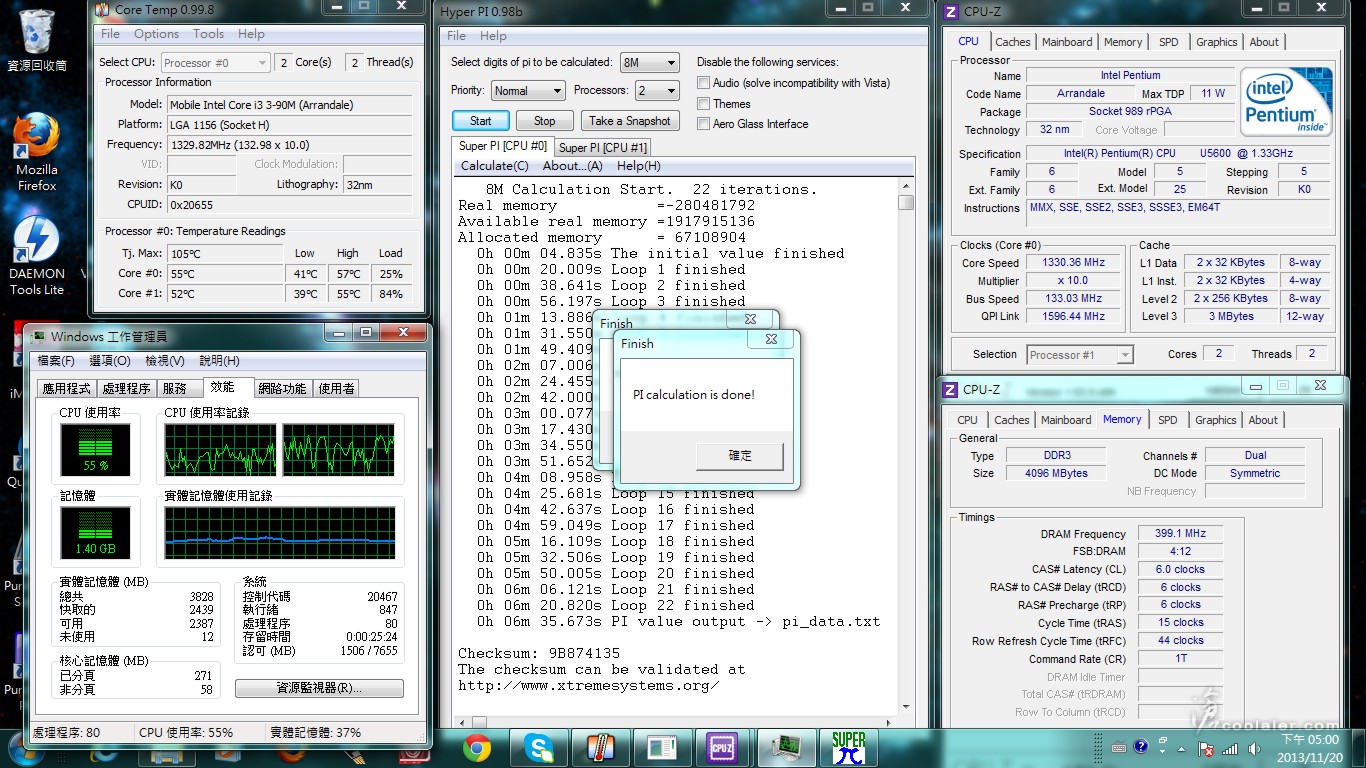This screenshot has width=1366, height=768.
Task: Open Skype from the taskbar
Action: point(539,748)
